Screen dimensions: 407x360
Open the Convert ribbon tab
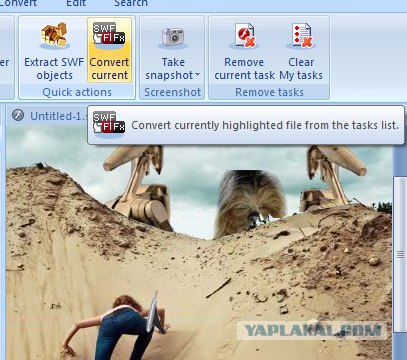(x=18, y=3)
